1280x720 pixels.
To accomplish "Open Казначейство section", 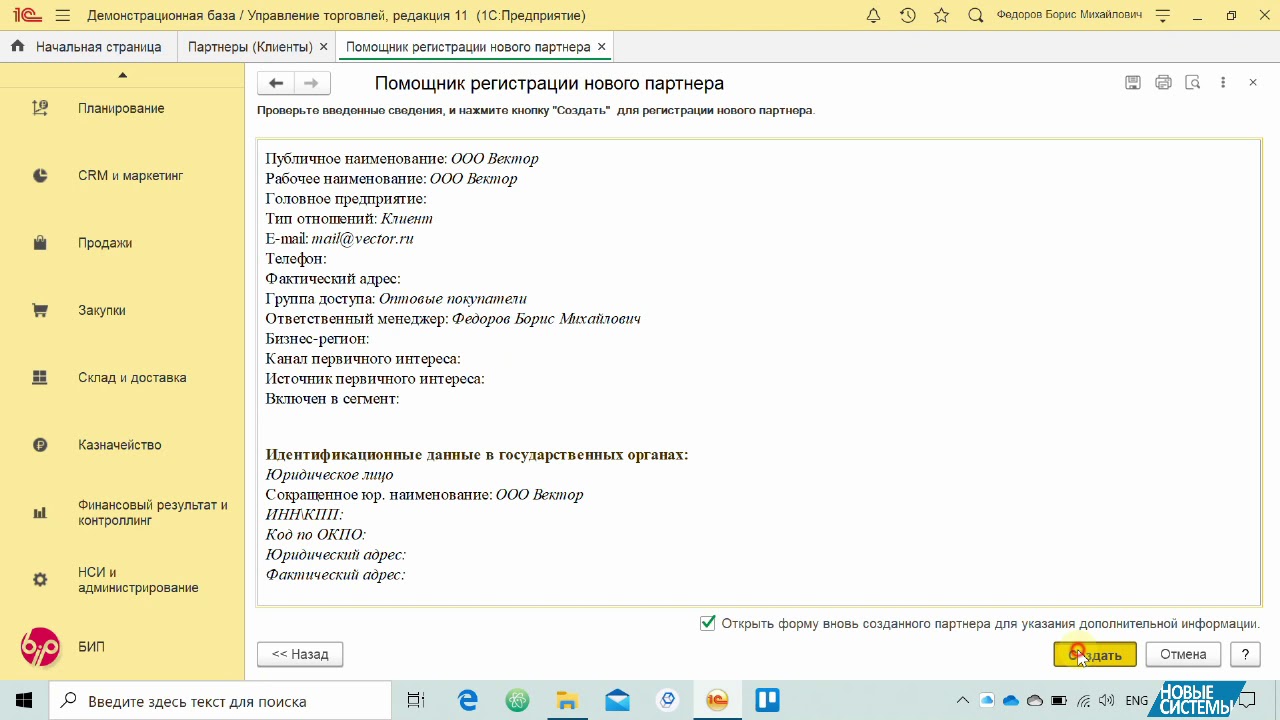I will pyautogui.click(x=122, y=445).
